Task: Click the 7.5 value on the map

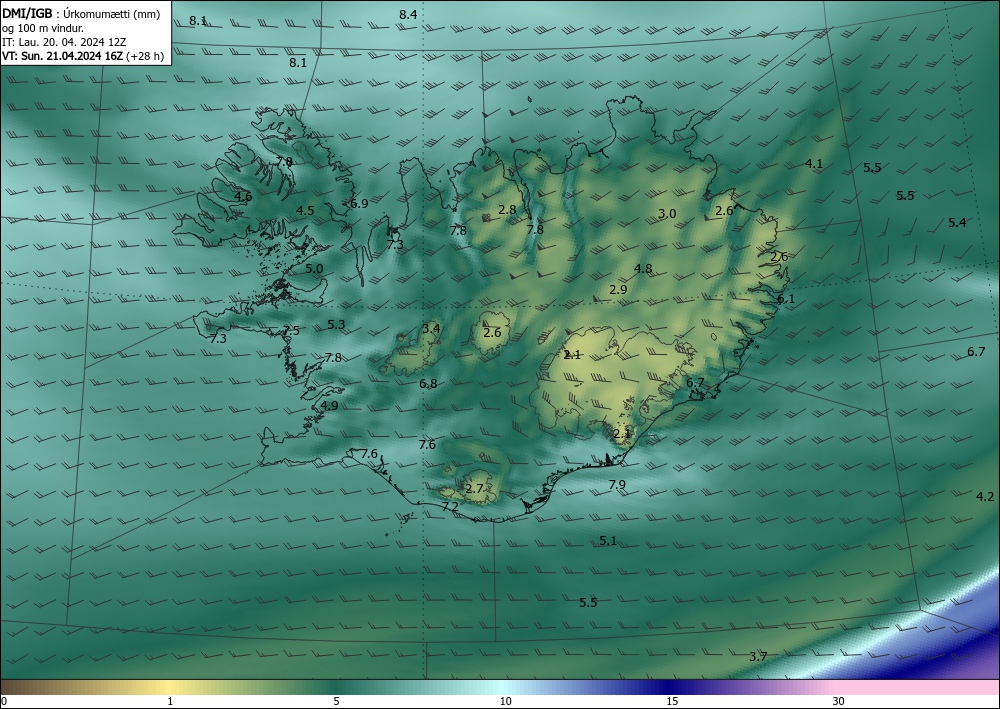Action: pyautogui.click(x=291, y=331)
